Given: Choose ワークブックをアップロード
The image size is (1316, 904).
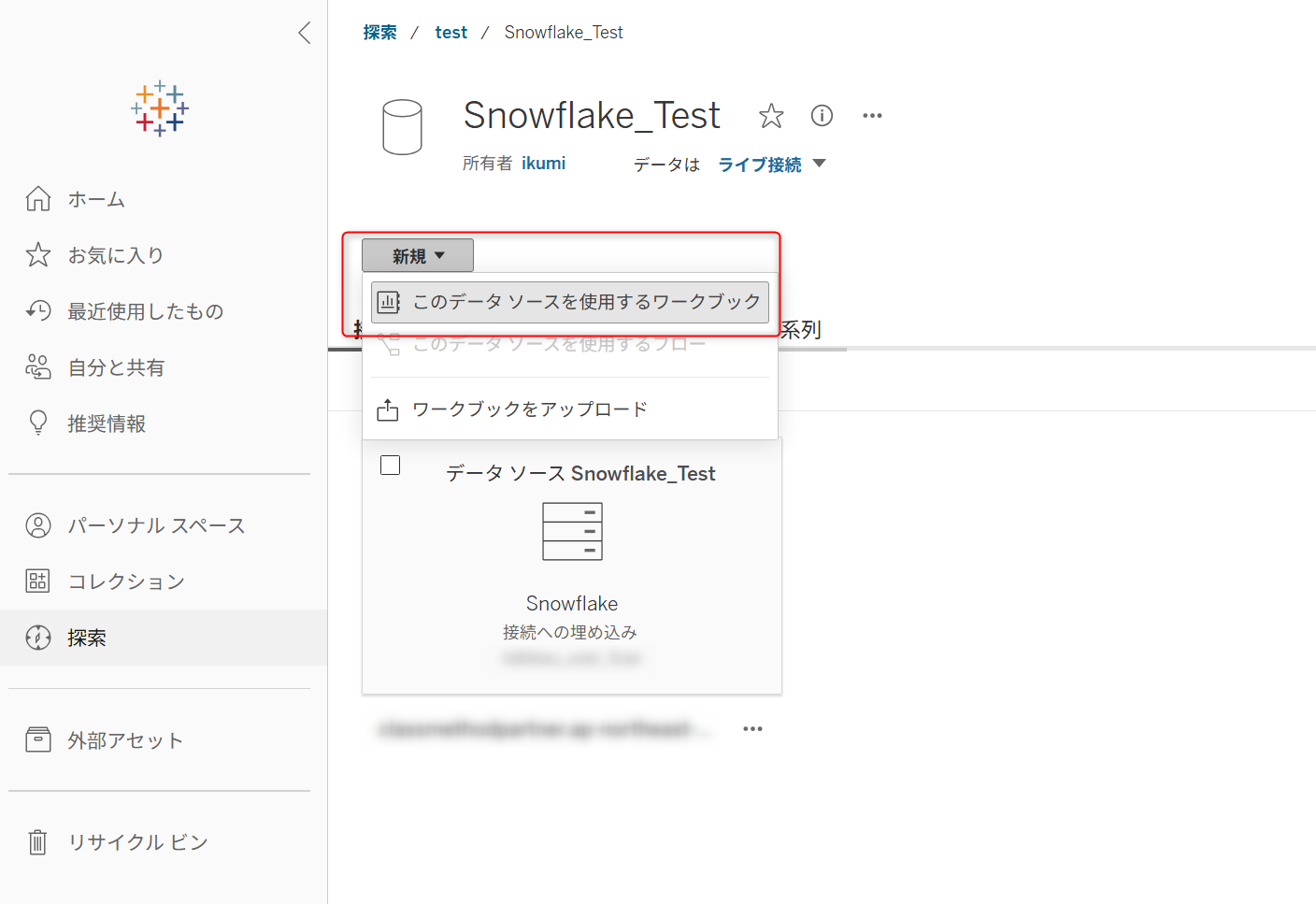Looking at the screenshot, I should click(570, 409).
